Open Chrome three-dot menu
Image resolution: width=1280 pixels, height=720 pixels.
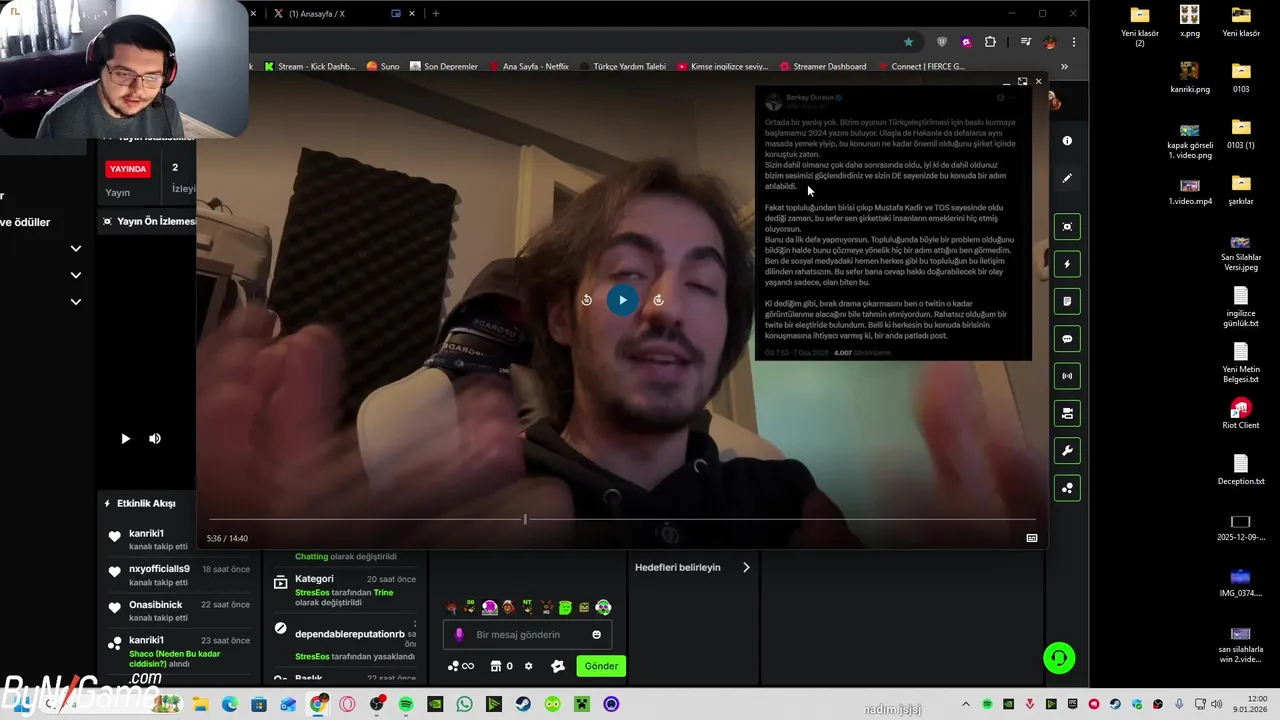click(x=1074, y=42)
